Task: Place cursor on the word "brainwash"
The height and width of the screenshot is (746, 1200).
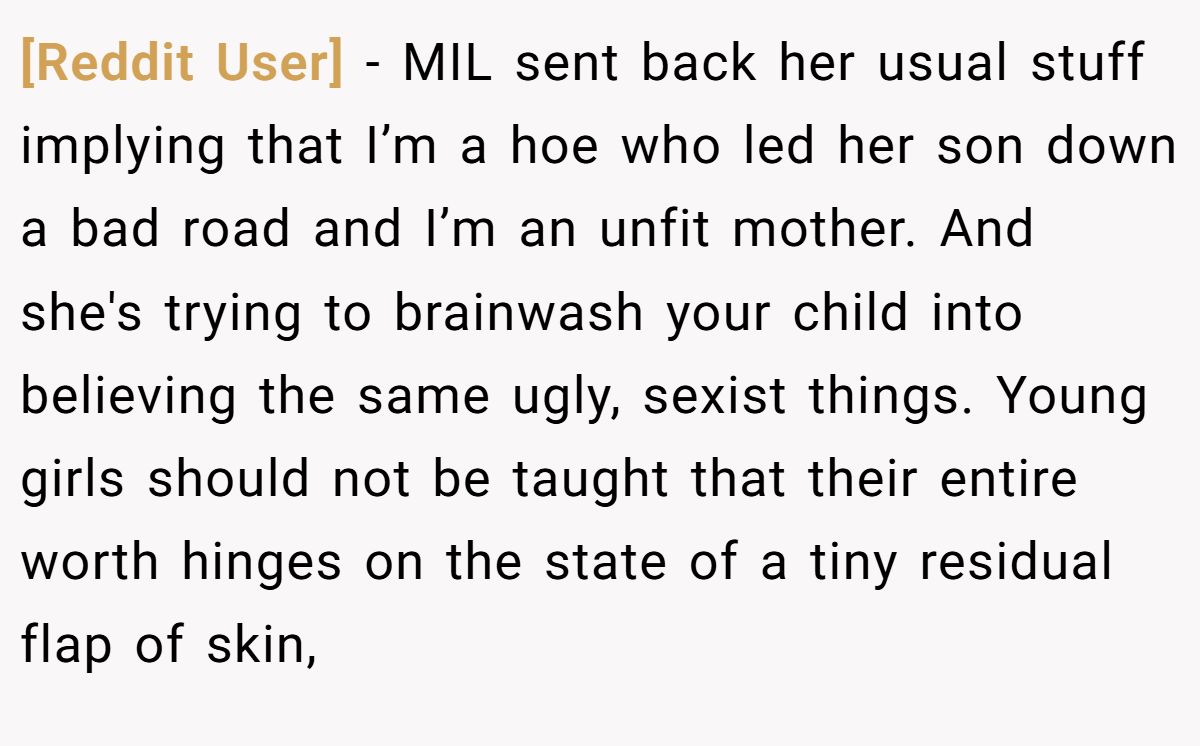Action: point(518,313)
